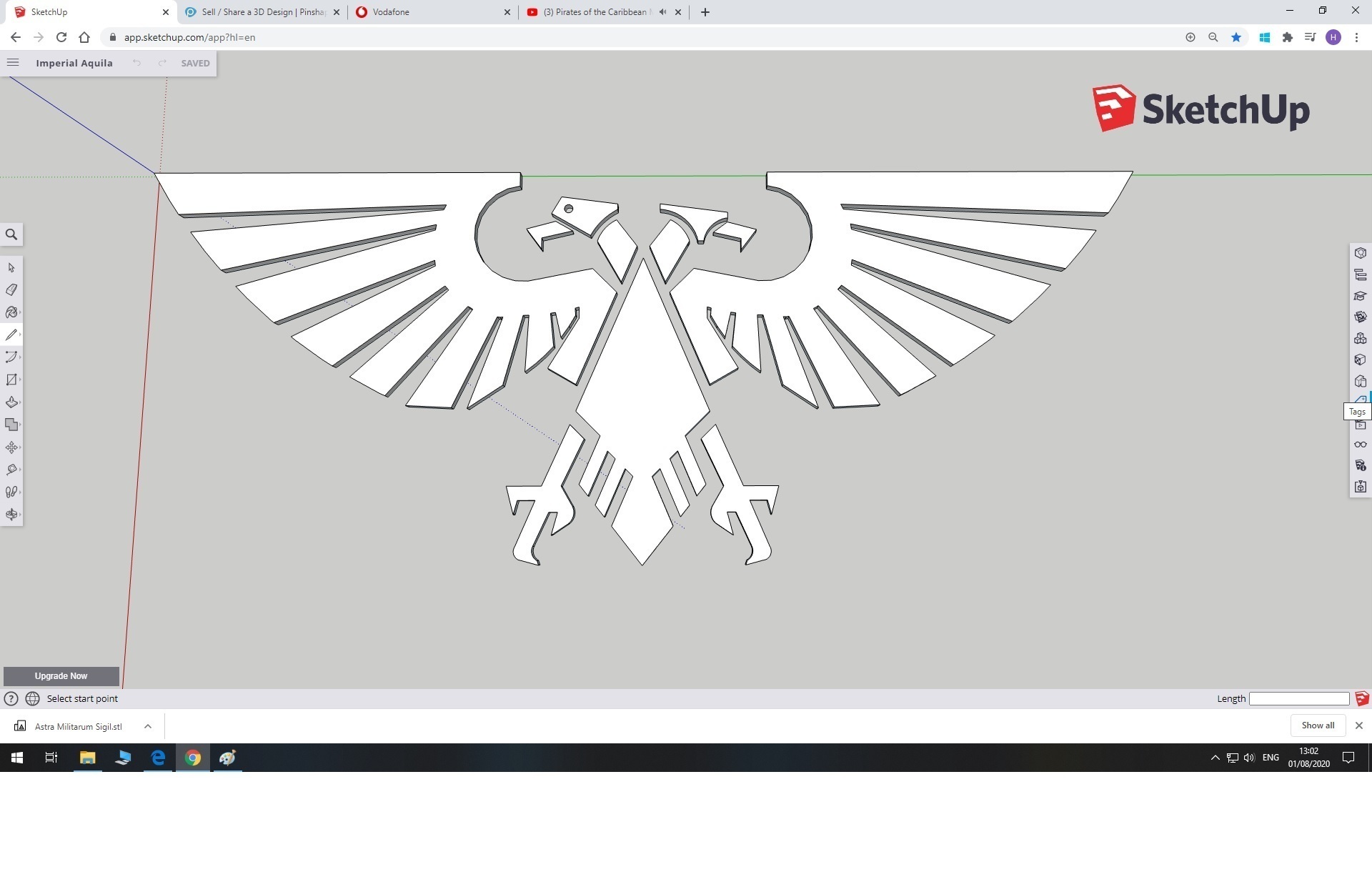Pick the Paint material tool
This screenshot has width=1372, height=872.
click(x=11, y=312)
